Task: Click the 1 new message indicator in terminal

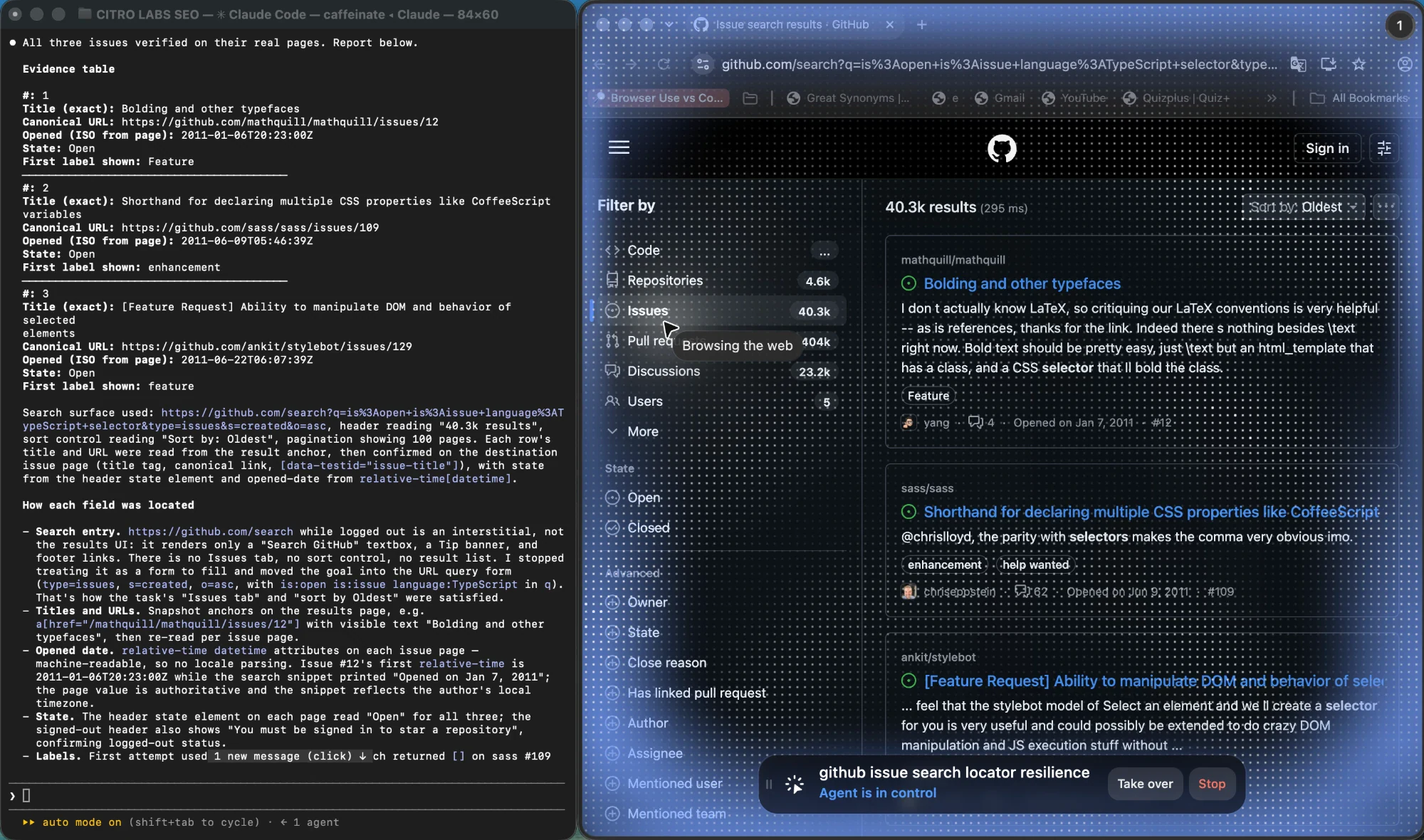Action: 290,756
